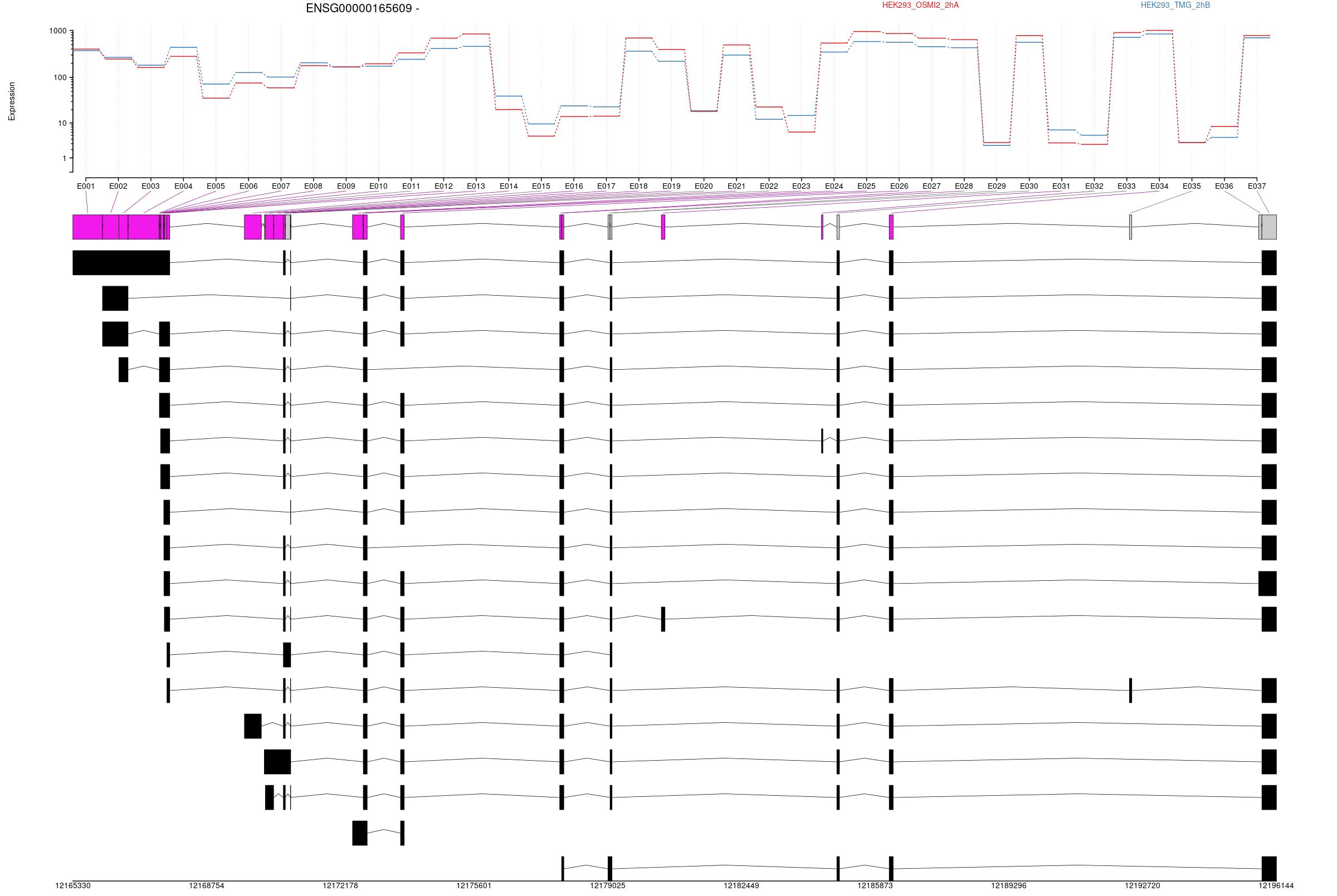Click genomic coordinate 12189296
The height and width of the screenshot is (896, 1337).
(1009, 887)
